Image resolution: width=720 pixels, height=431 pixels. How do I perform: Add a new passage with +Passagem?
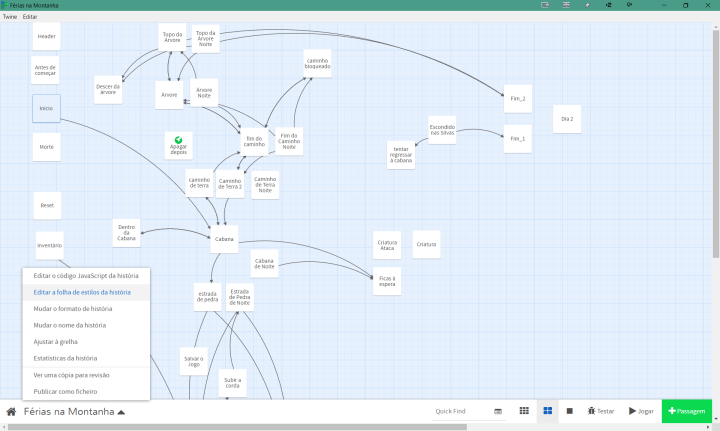click(687, 411)
